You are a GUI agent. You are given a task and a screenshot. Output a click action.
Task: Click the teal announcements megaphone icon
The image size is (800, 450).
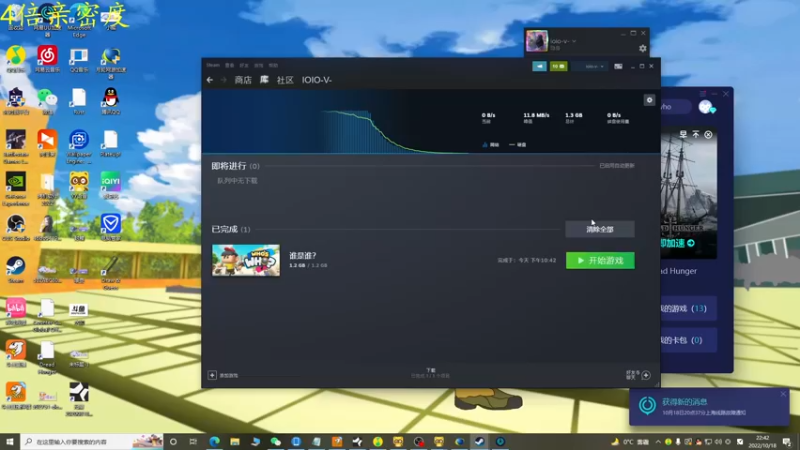pos(539,66)
